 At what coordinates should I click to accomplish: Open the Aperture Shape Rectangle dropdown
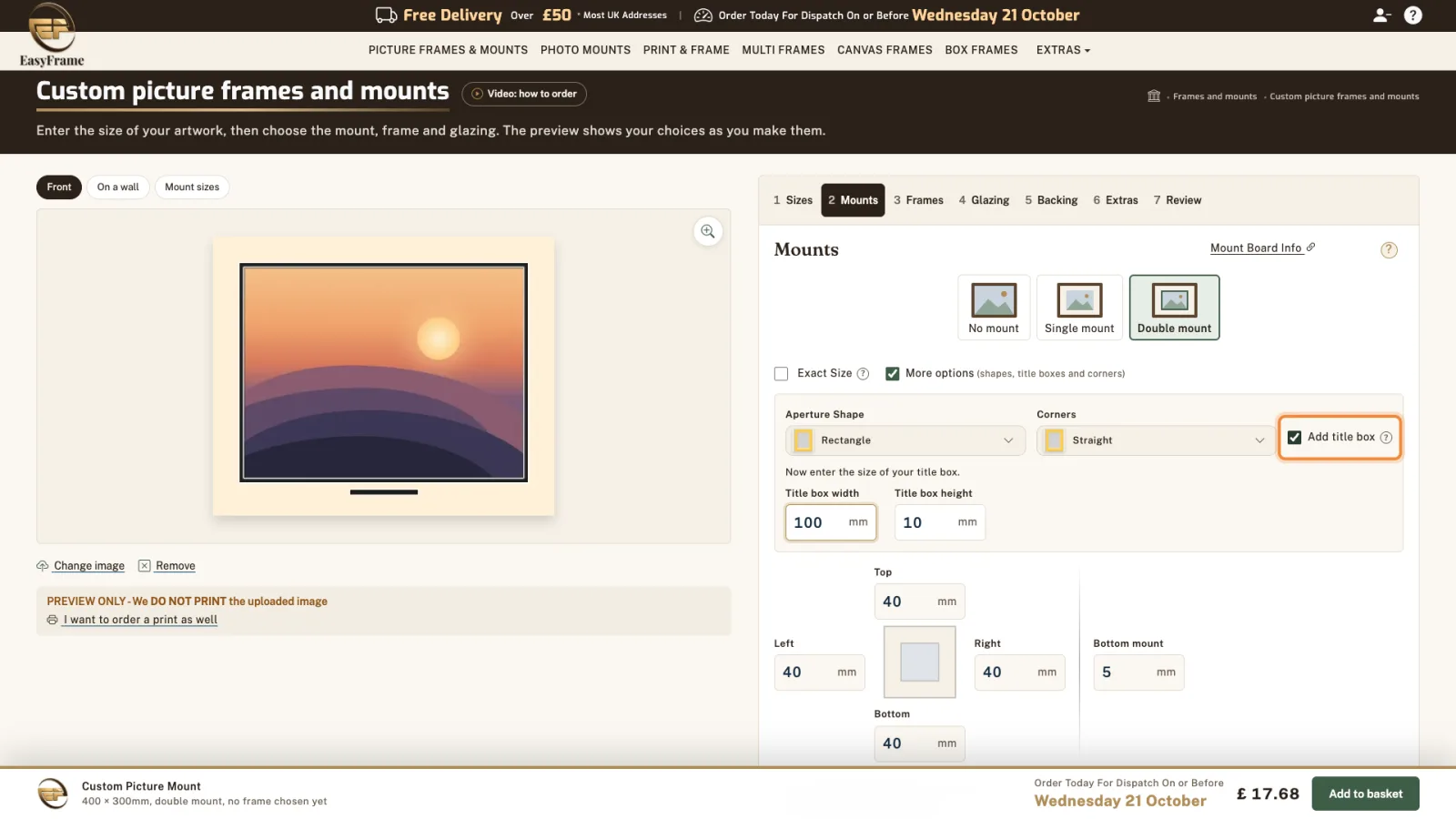[x=905, y=440]
